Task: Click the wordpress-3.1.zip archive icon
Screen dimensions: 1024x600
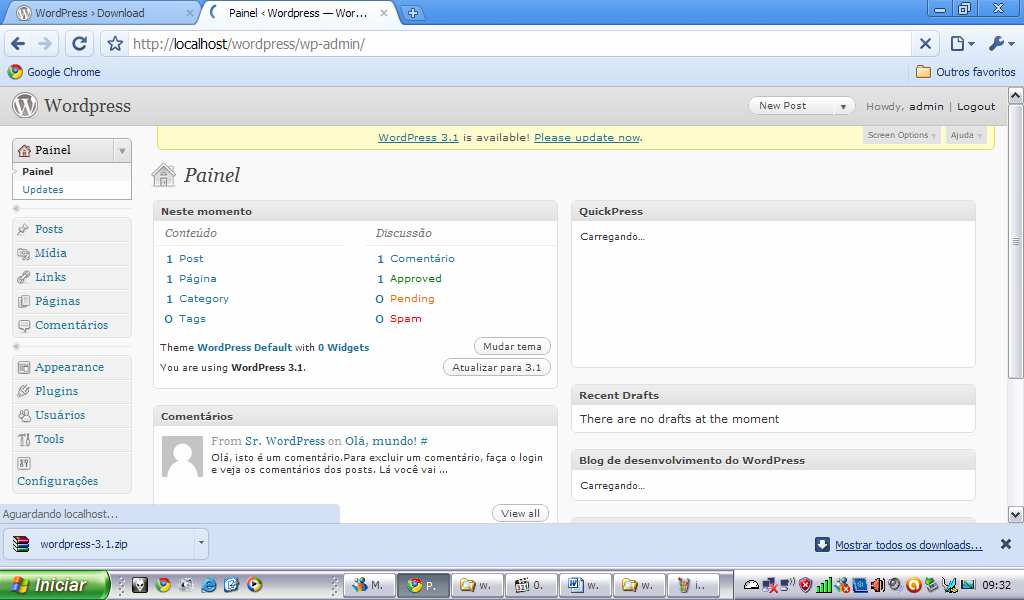Action: pyautogui.click(x=22, y=544)
